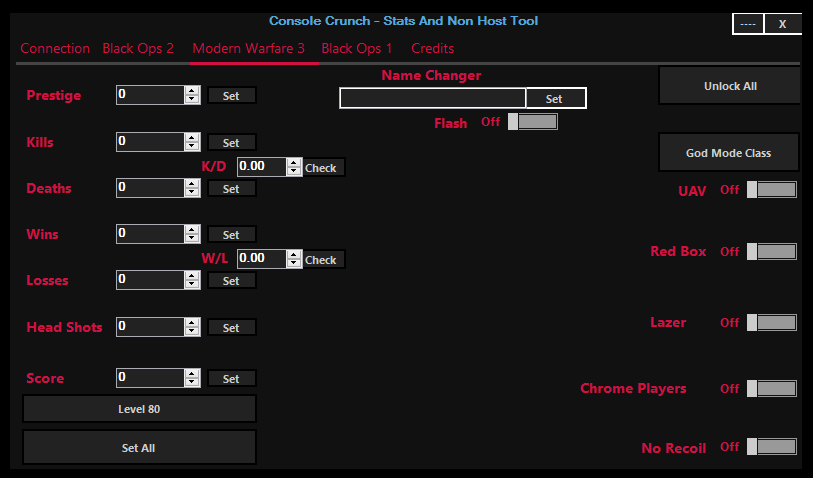
Task: Click into the Score number field
Action: click(x=150, y=378)
